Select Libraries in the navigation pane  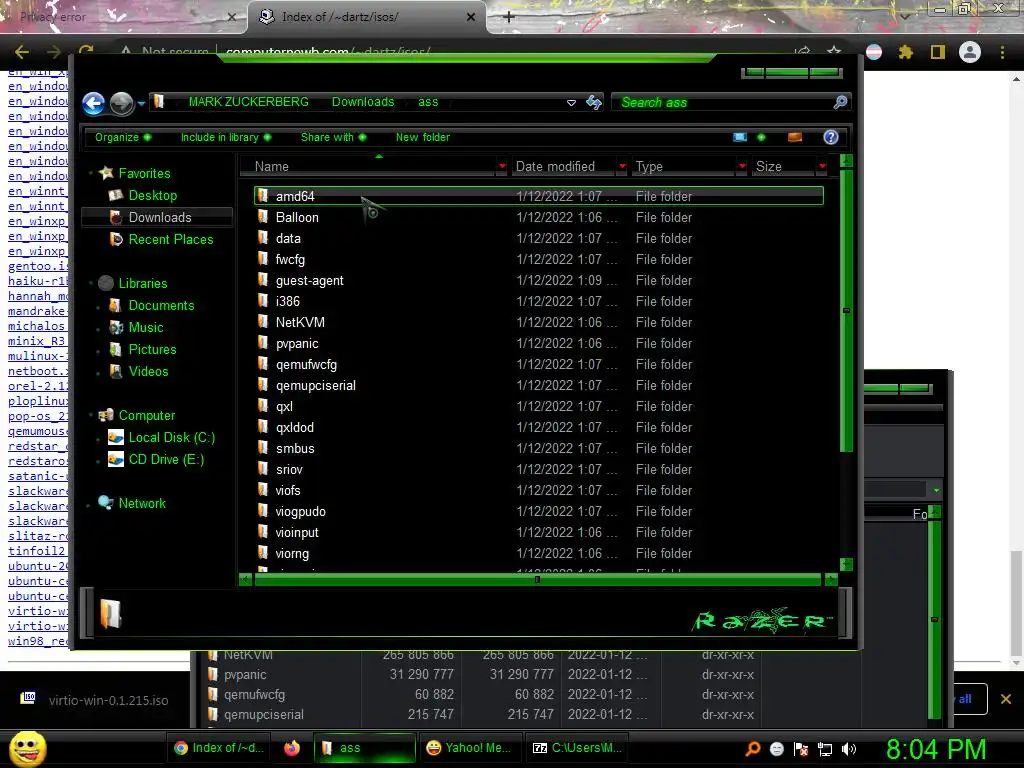tap(142, 283)
